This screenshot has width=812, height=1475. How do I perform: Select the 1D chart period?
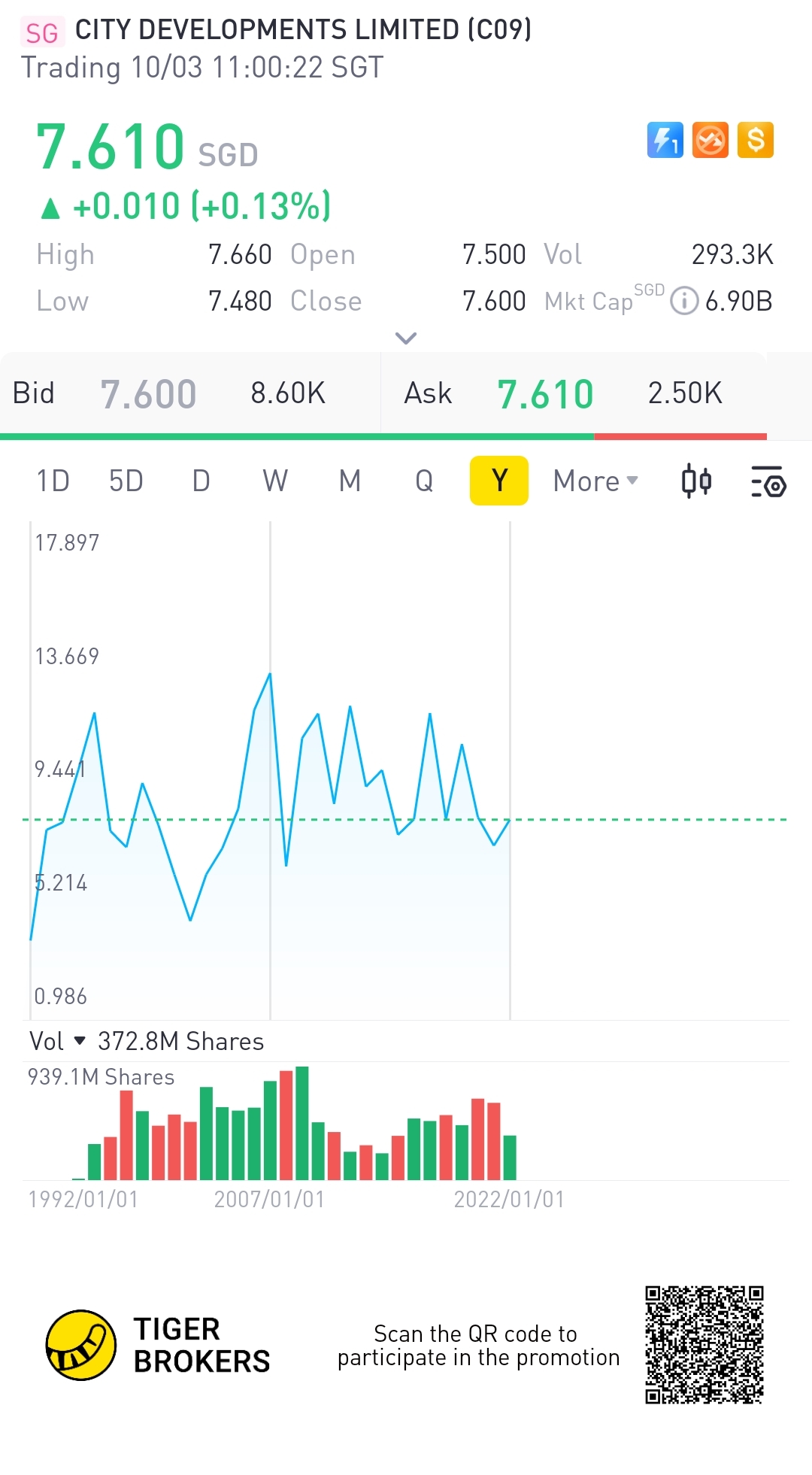[53, 481]
